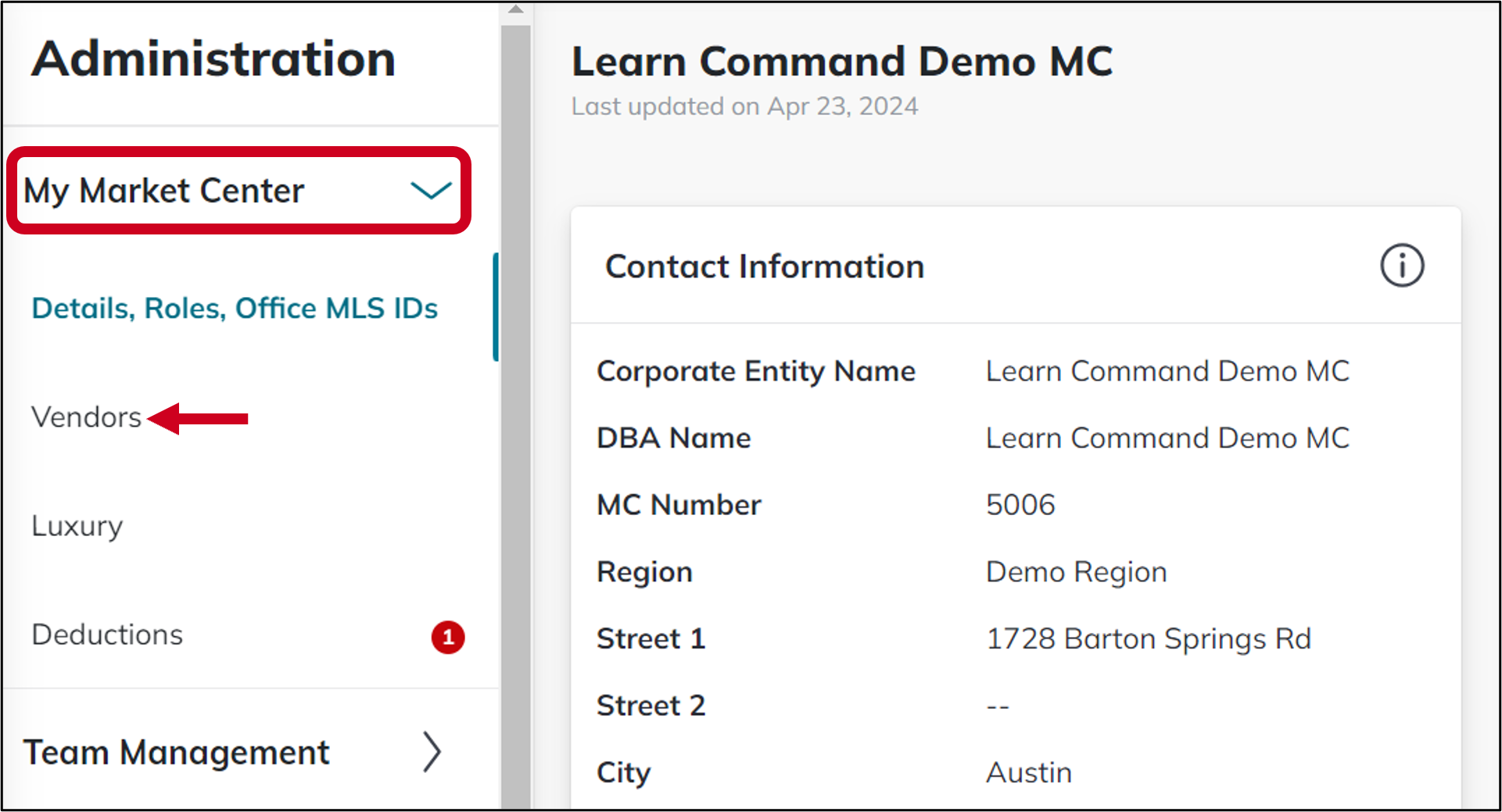The image size is (1502, 812).
Task: Open the Contact Information info icon
Action: (x=1402, y=266)
